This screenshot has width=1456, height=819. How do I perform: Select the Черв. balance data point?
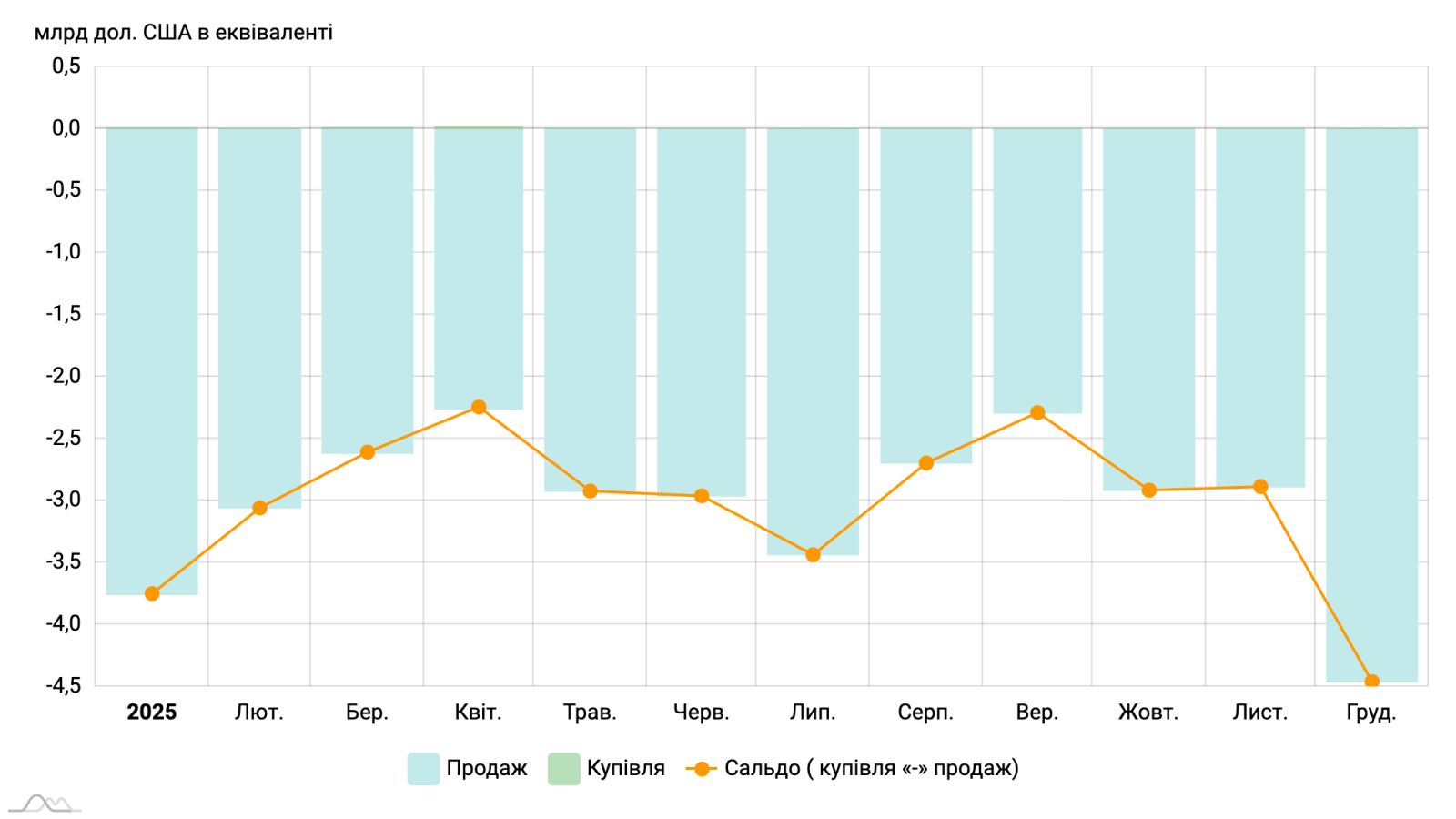pyautogui.click(x=702, y=496)
